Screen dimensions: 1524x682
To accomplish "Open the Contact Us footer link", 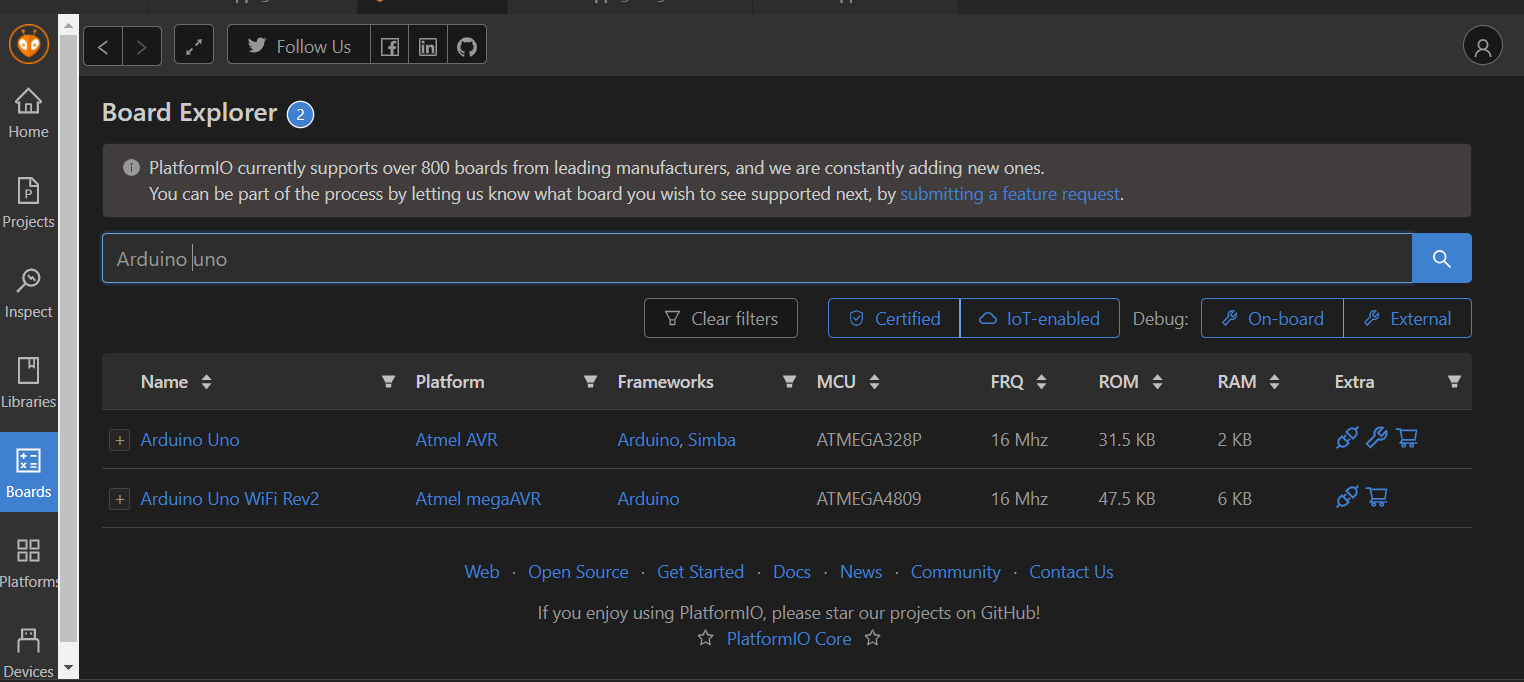I will coord(1071,572).
